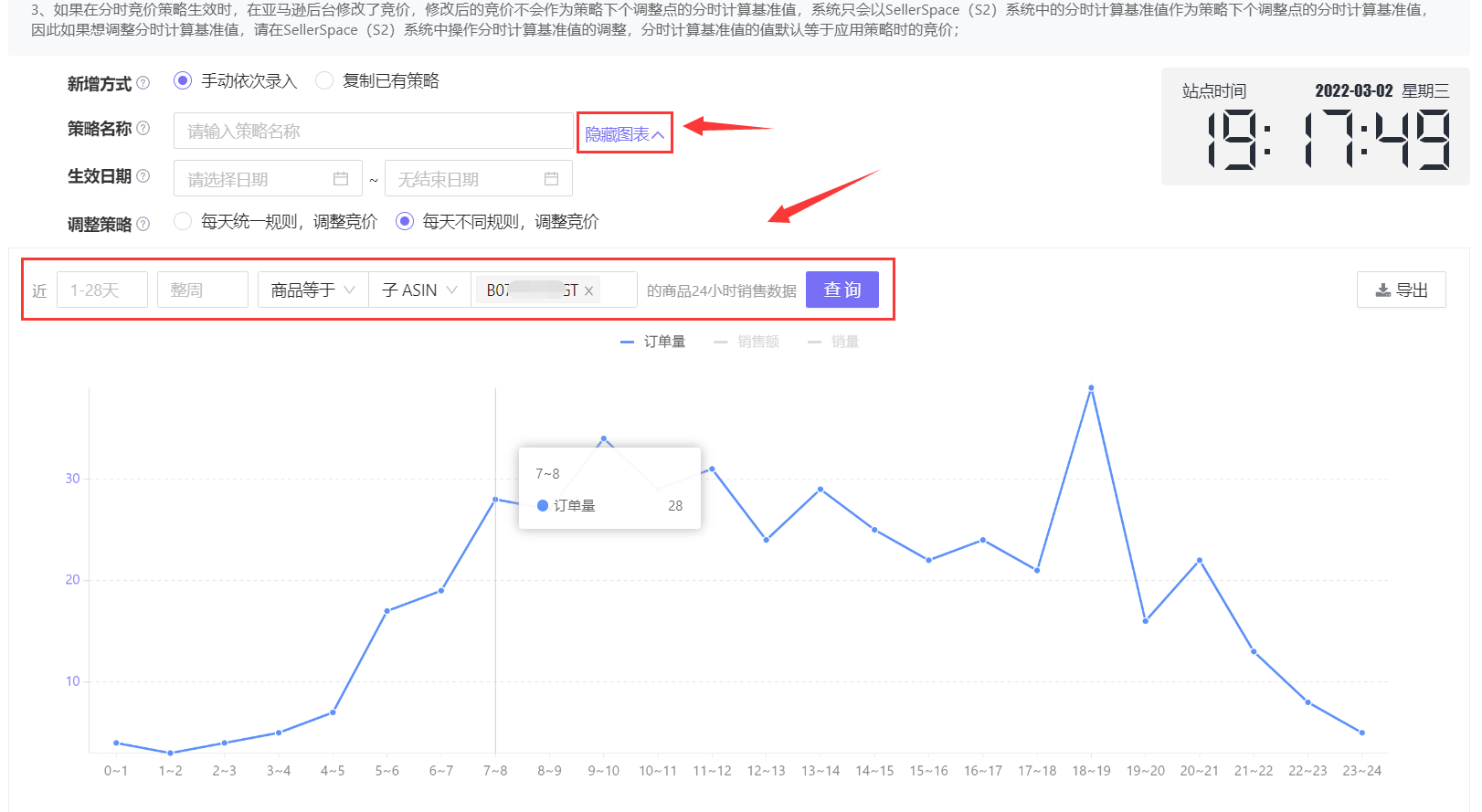
Task: Click y-axis value 30
Action: click(x=72, y=479)
